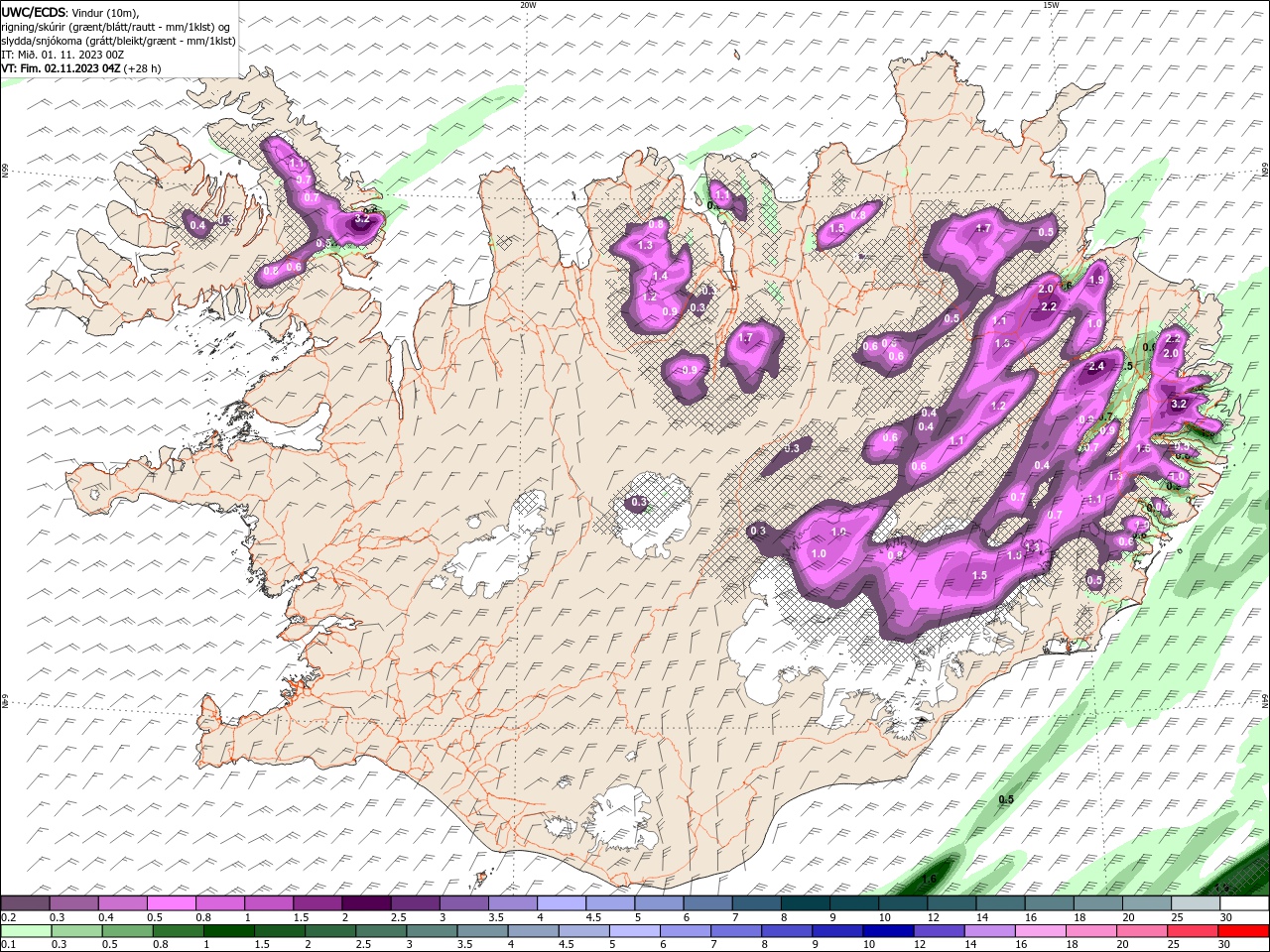Image resolution: width=1270 pixels, height=952 pixels.
Task: Select the 3 swatch in the upper snow legend
Action: coord(463,903)
